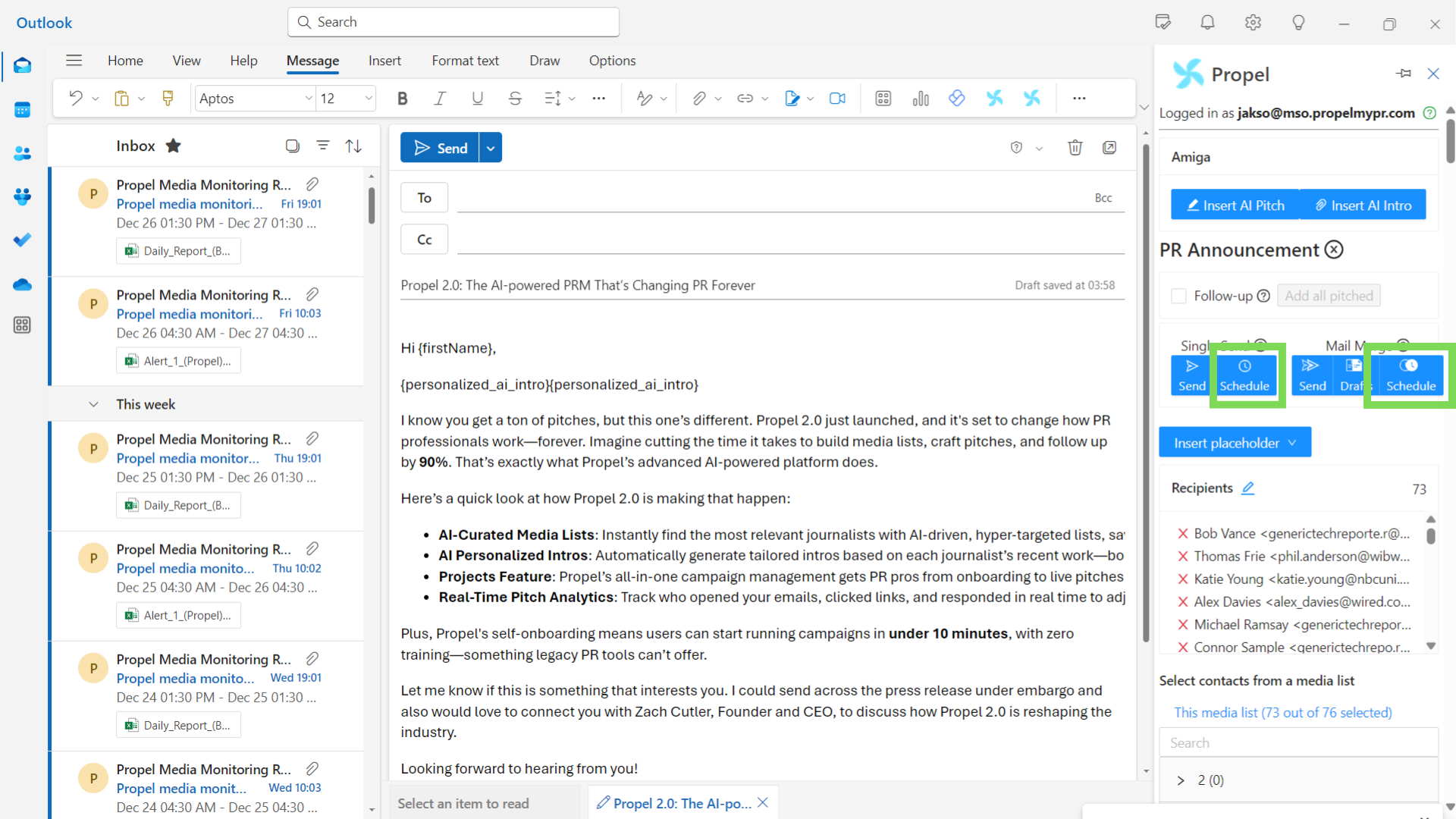Click the Paste clipboard icon
The image size is (1456, 819).
pyautogui.click(x=121, y=98)
